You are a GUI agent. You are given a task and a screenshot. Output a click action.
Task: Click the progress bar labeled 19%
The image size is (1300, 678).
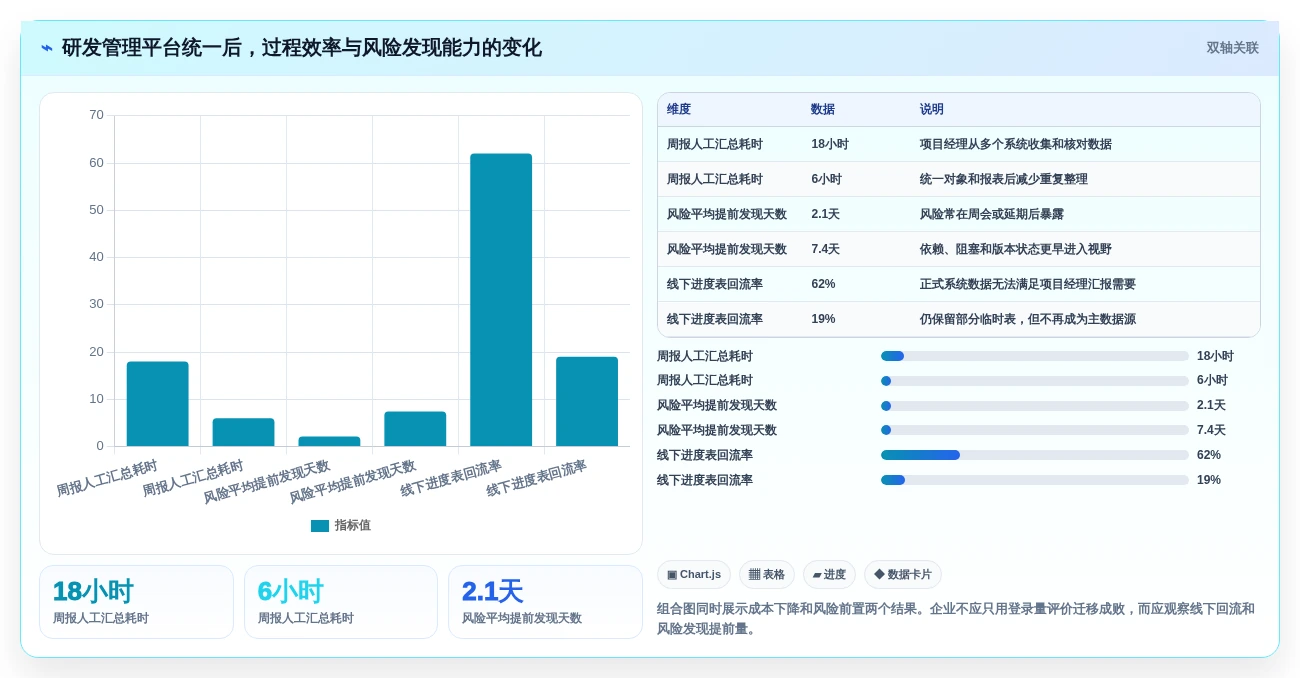[x=1035, y=480]
